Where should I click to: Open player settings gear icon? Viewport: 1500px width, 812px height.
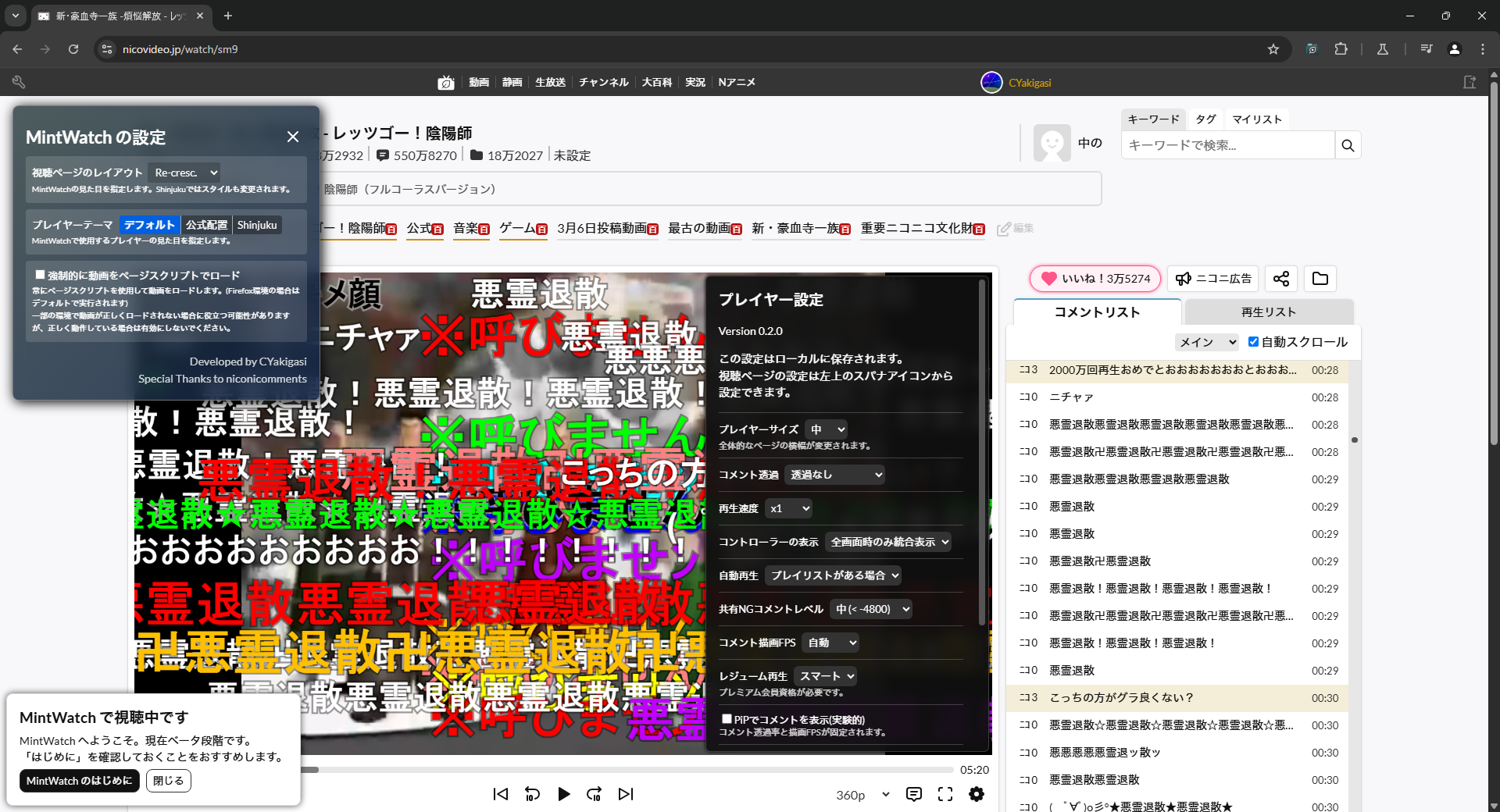[x=977, y=794]
